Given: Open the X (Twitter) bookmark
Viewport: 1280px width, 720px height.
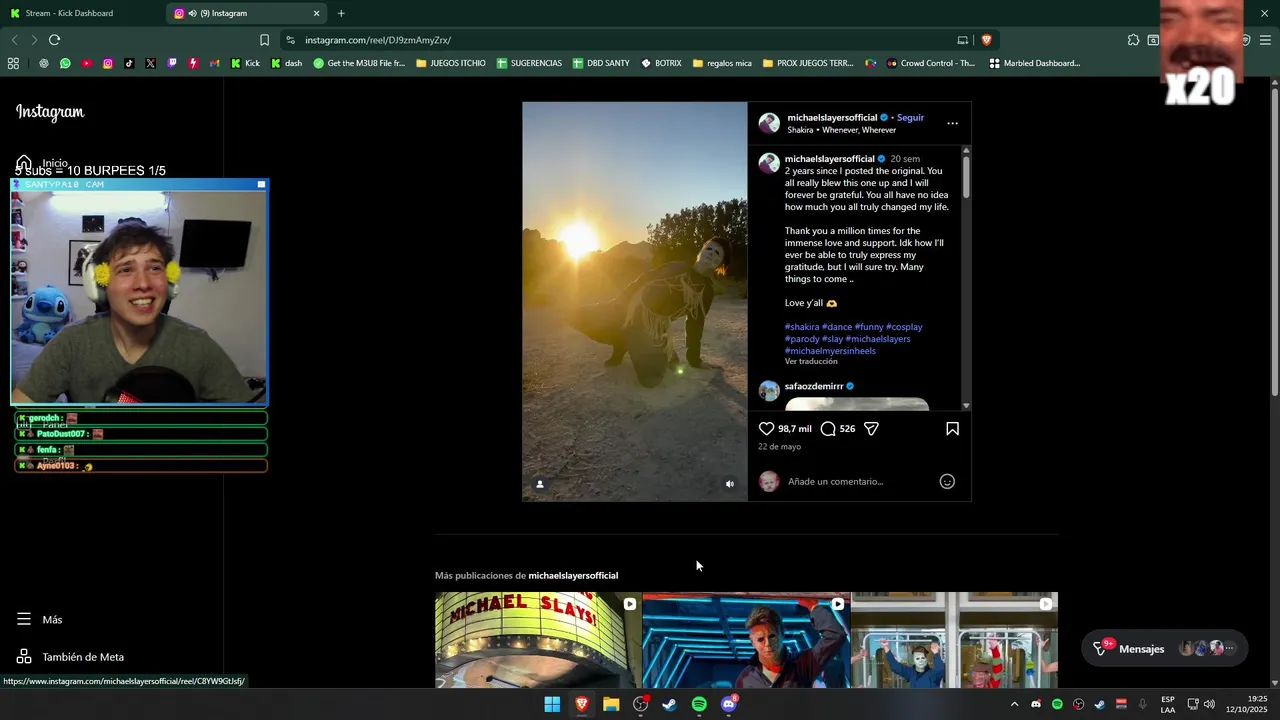Looking at the screenshot, I should pos(150,63).
